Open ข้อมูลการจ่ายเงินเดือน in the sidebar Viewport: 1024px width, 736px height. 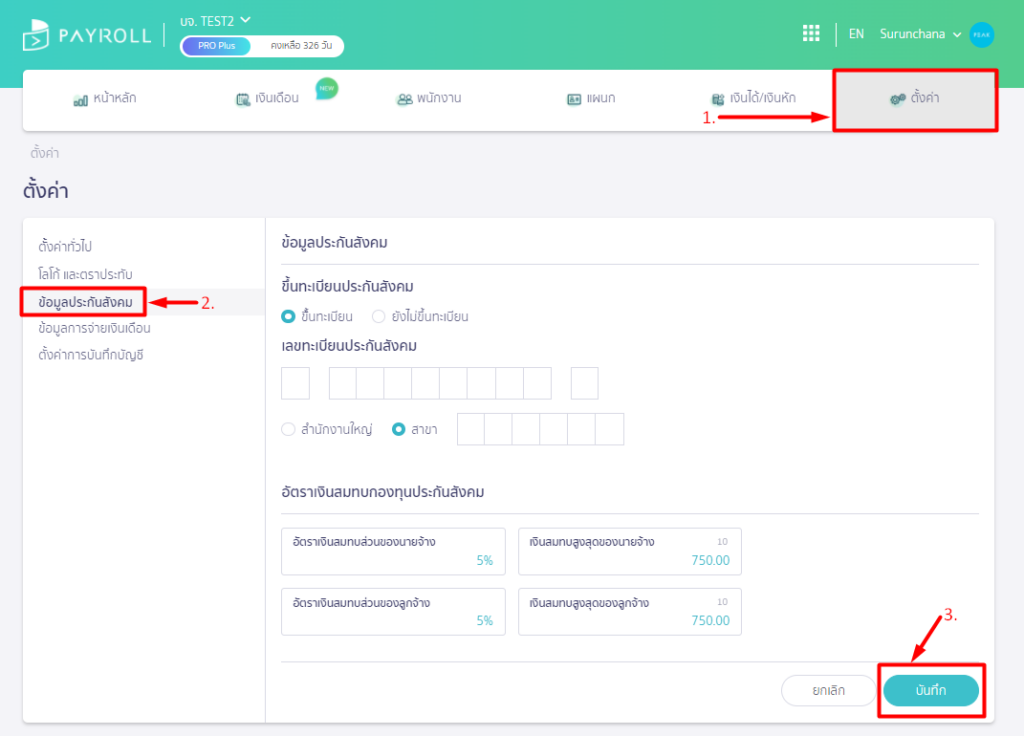[94, 328]
